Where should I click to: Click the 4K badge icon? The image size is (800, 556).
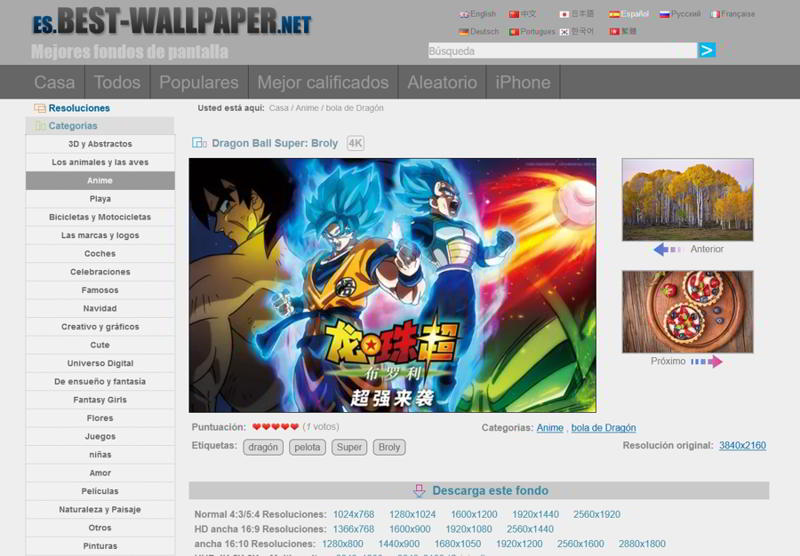tap(355, 143)
